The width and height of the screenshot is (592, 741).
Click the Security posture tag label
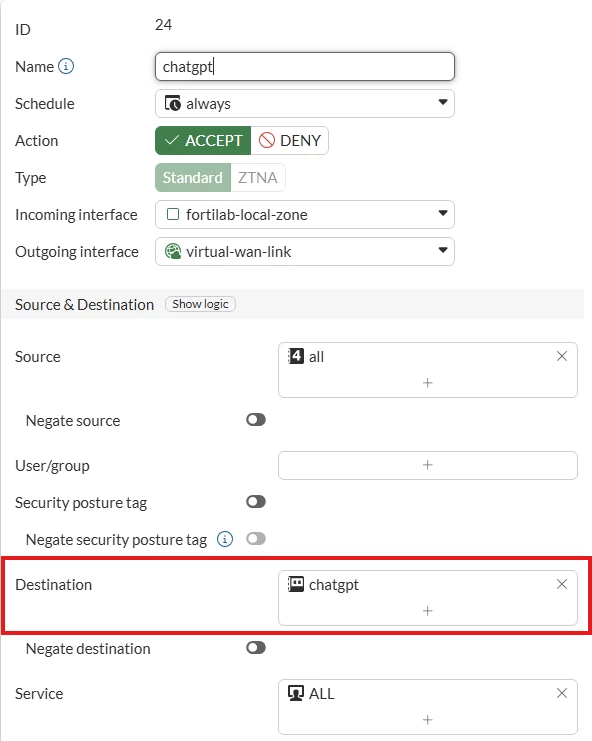tap(81, 503)
